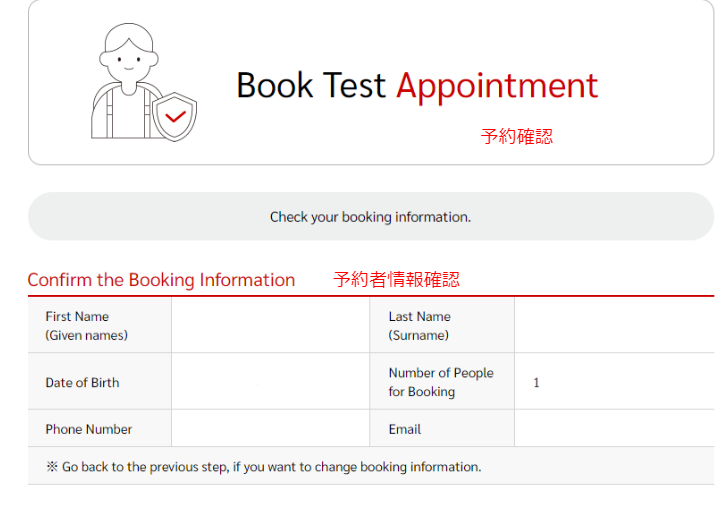
Task: Click the empty Last Name value cell
Action: [x=613, y=326]
